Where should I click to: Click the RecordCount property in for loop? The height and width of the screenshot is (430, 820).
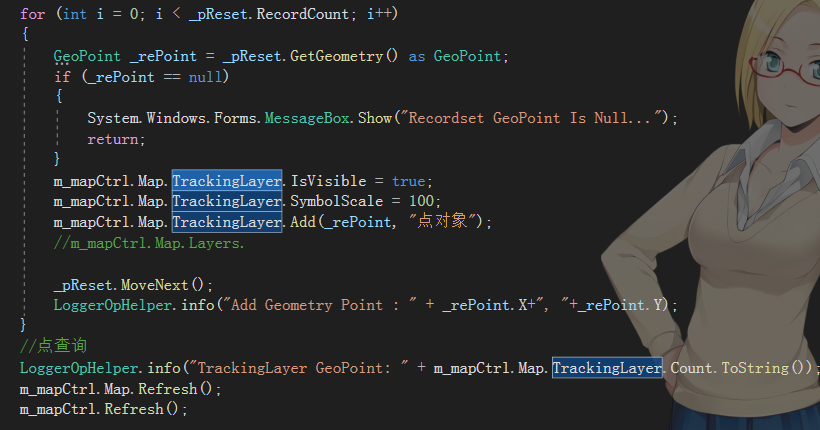coord(302,14)
